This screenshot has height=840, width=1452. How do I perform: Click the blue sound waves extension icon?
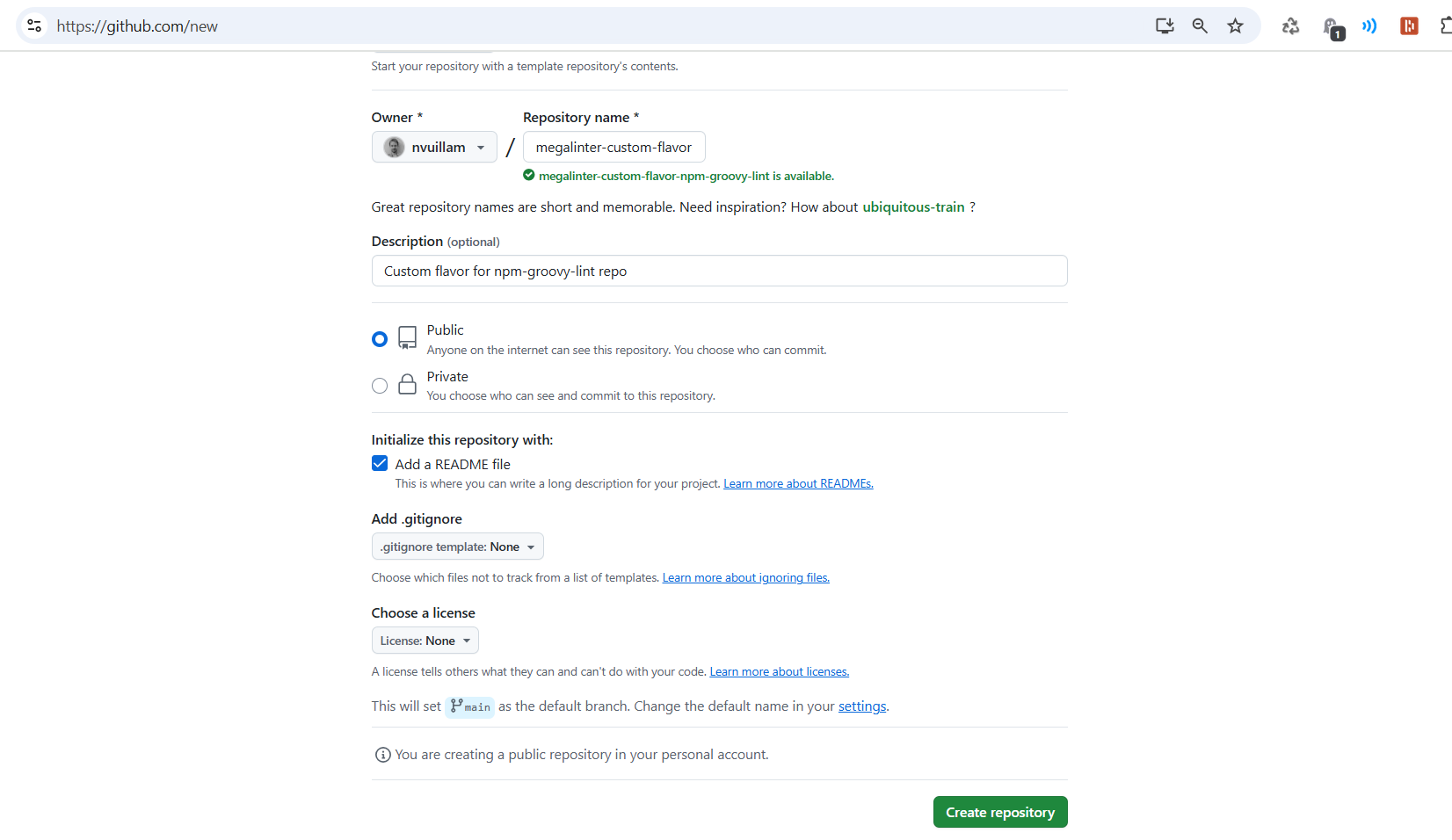tap(1369, 26)
